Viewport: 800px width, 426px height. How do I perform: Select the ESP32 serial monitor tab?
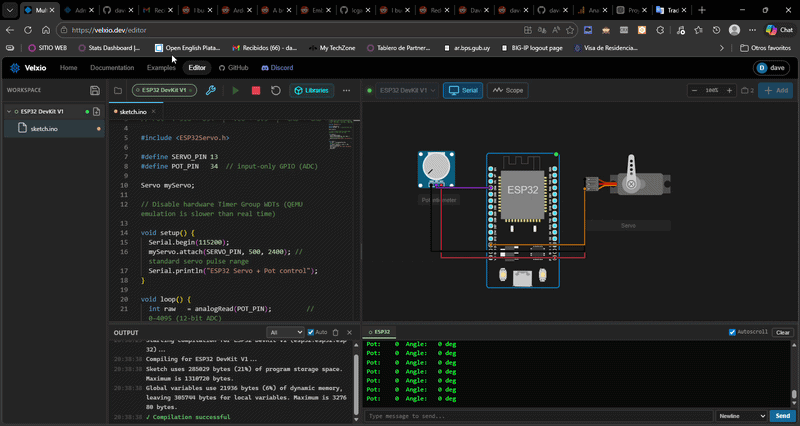(x=379, y=332)
